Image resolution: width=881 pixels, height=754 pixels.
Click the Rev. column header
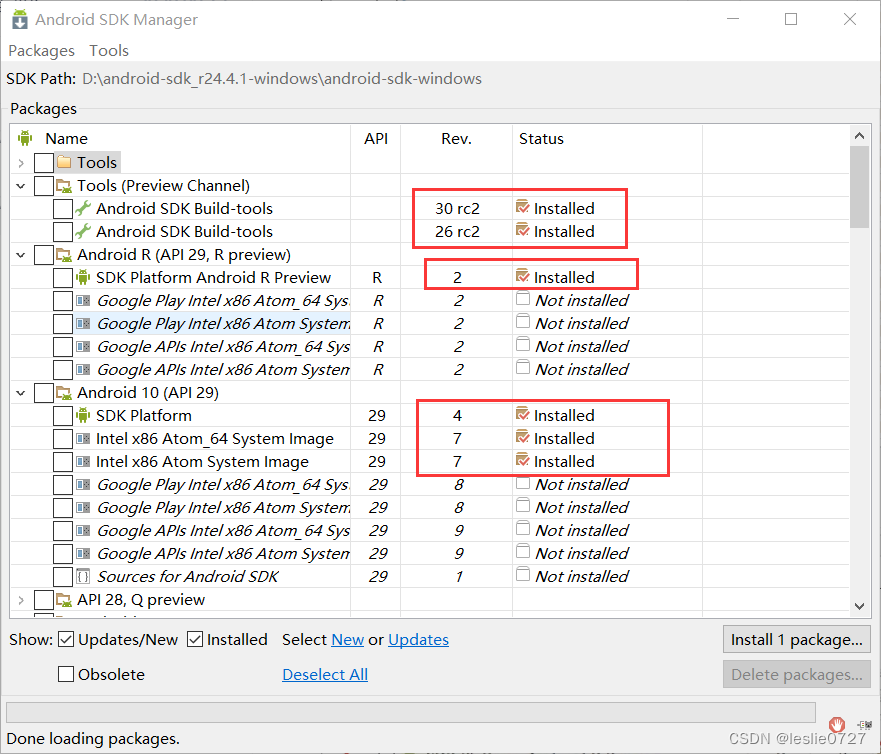[x=456, y=138]
